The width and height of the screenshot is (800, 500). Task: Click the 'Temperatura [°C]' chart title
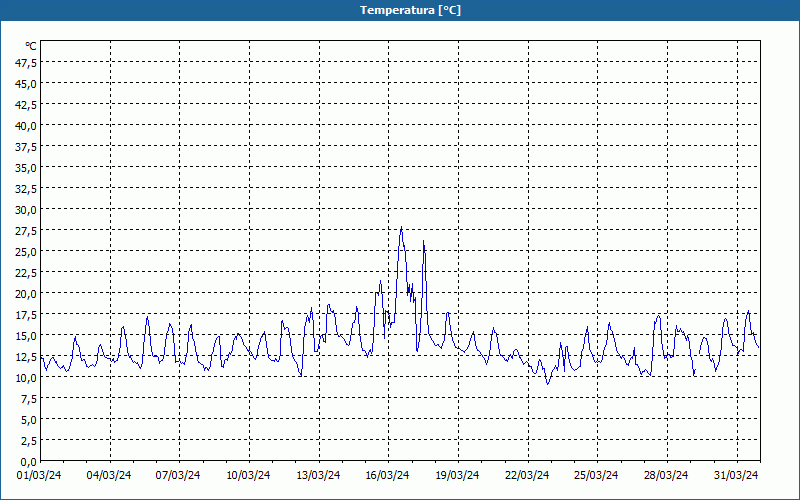tap(410, 10)
